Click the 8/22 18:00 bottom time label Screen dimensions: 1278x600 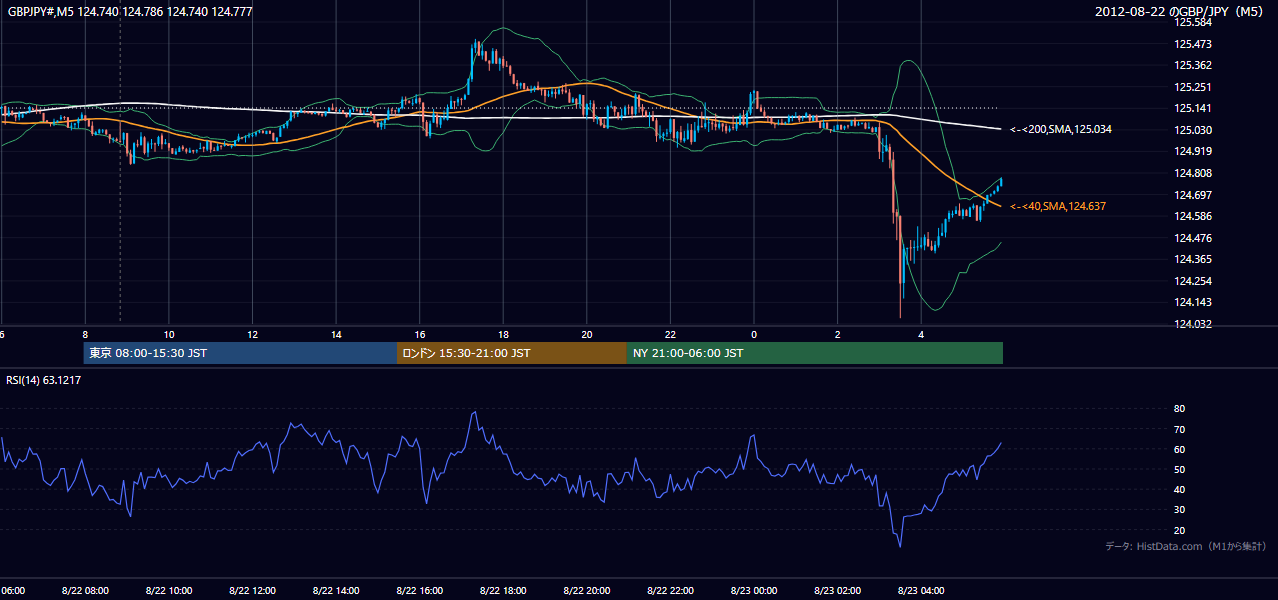coord(503,591)
